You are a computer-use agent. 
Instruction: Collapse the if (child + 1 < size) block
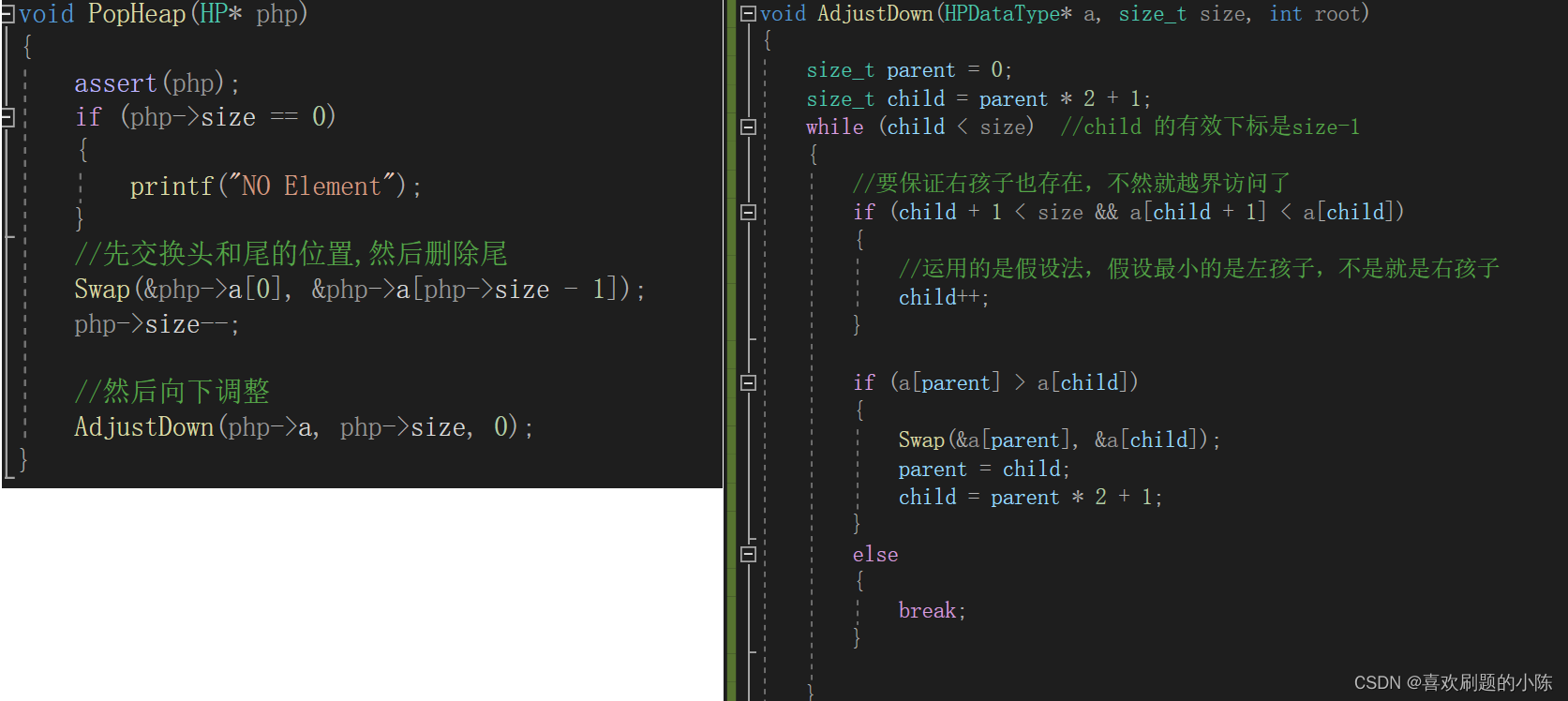point(748,213)
